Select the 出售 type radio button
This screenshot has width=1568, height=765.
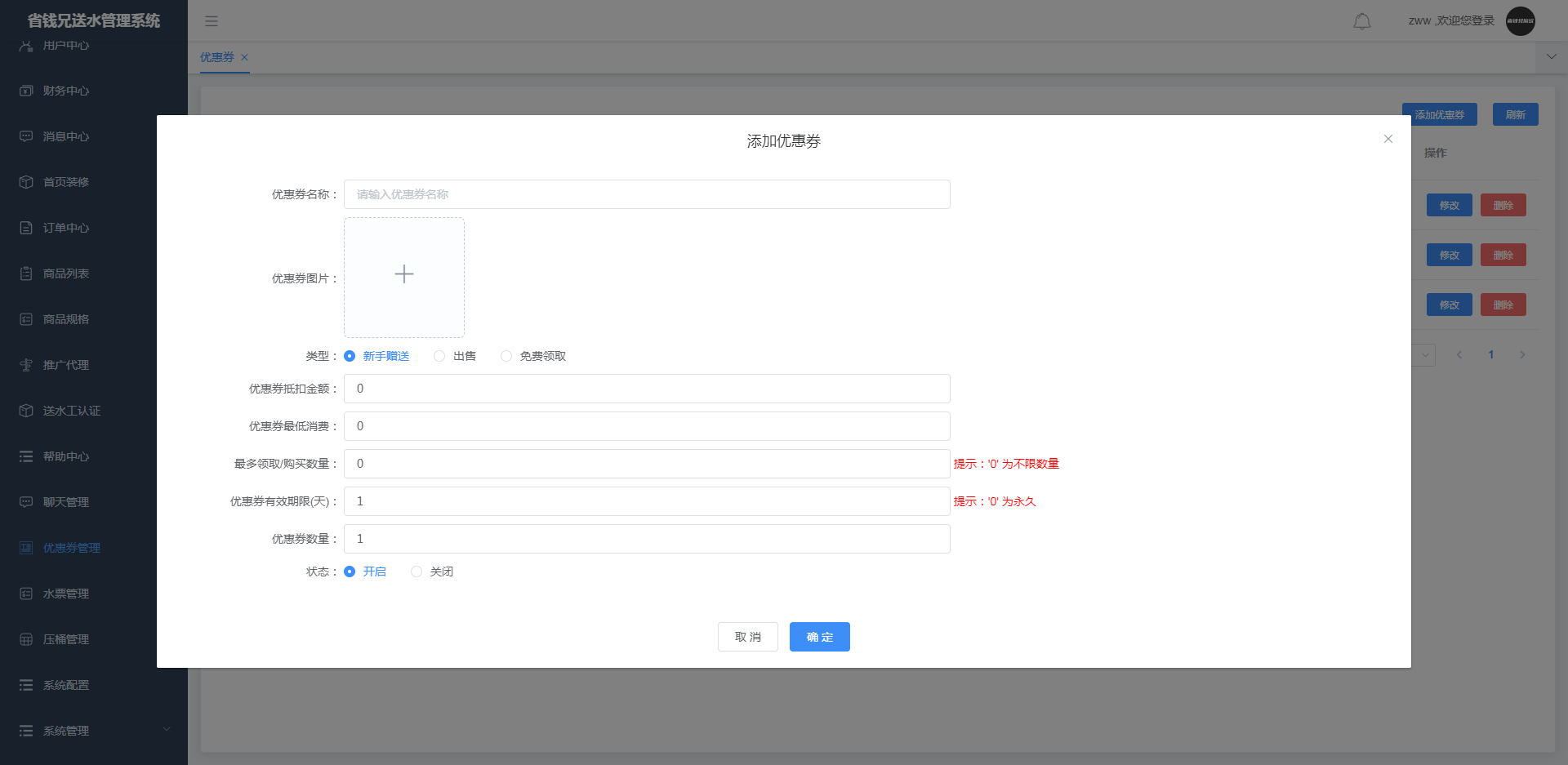coord(439,356)
